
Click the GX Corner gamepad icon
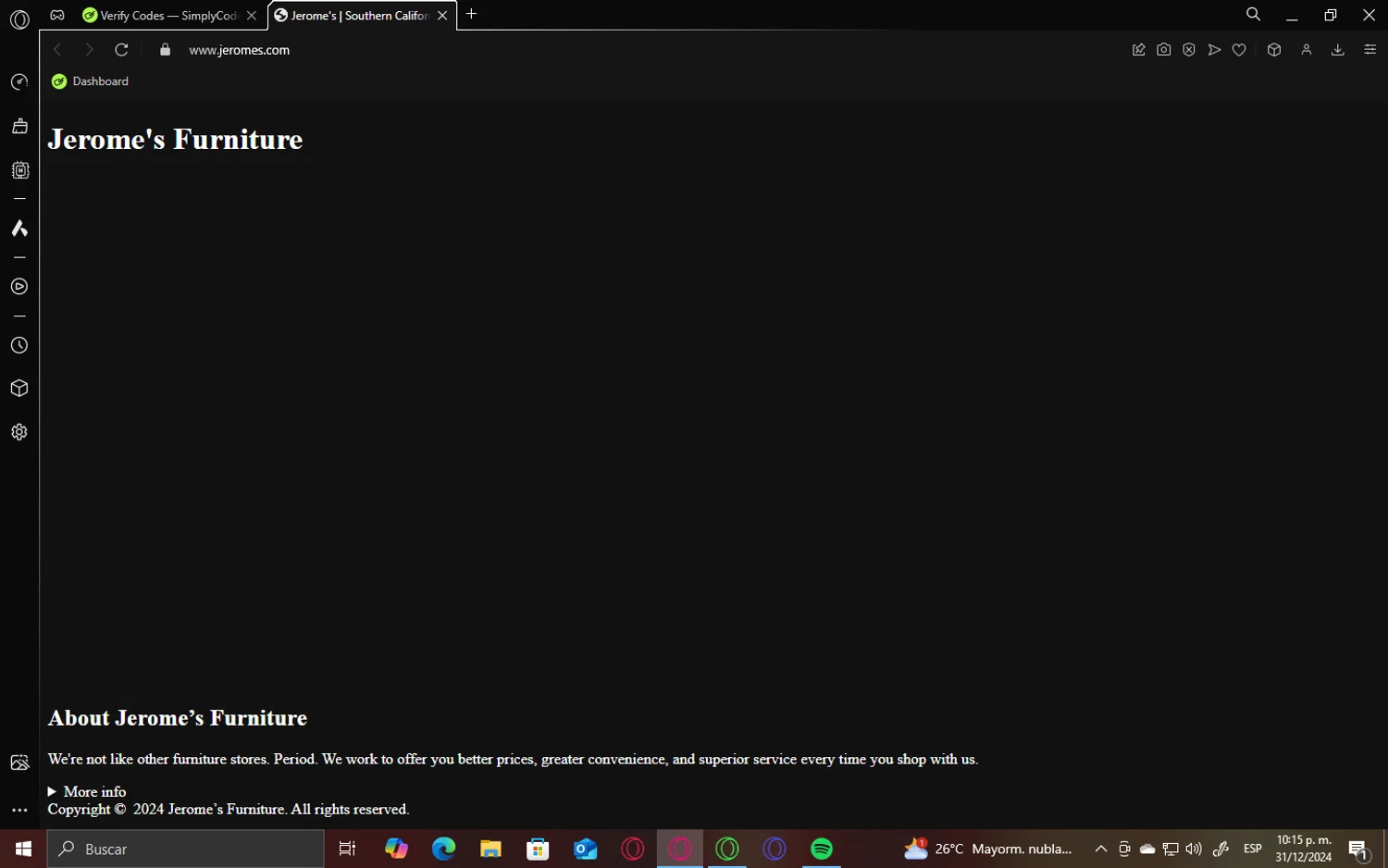pyautogui.click(x=57, y=15)
